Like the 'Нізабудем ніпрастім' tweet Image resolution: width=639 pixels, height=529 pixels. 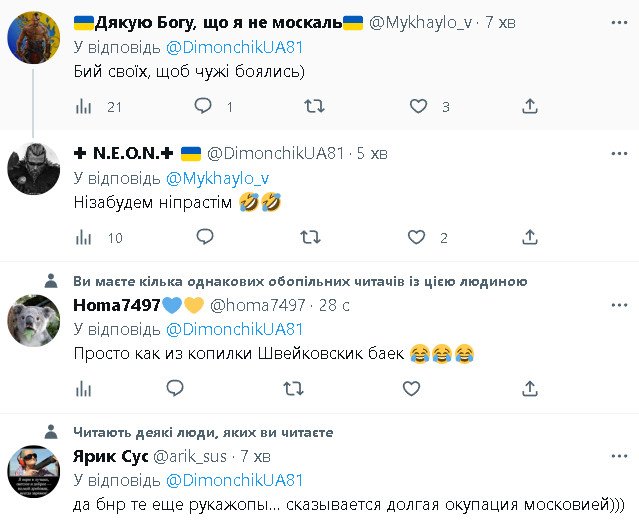(x=417, y=237)
